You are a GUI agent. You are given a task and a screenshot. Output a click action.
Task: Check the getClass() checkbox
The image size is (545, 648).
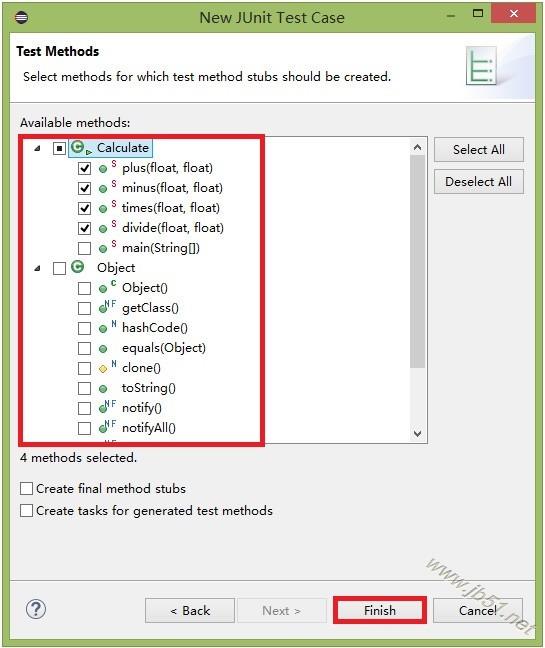tap(84, 308)
